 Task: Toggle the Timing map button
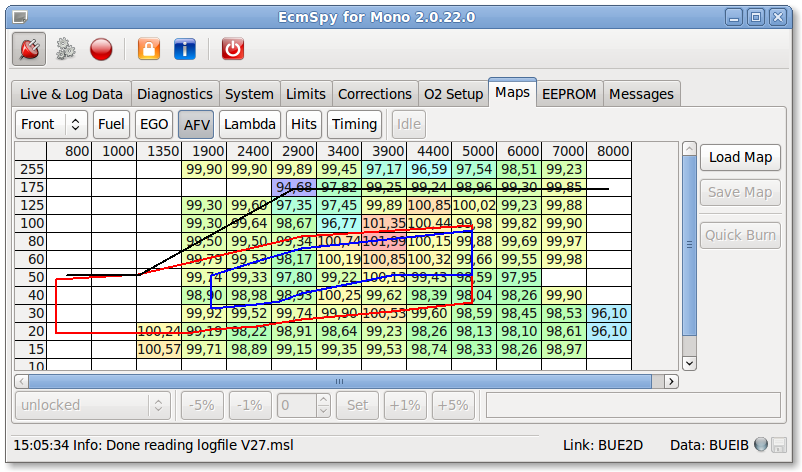(x=354, y=124)
